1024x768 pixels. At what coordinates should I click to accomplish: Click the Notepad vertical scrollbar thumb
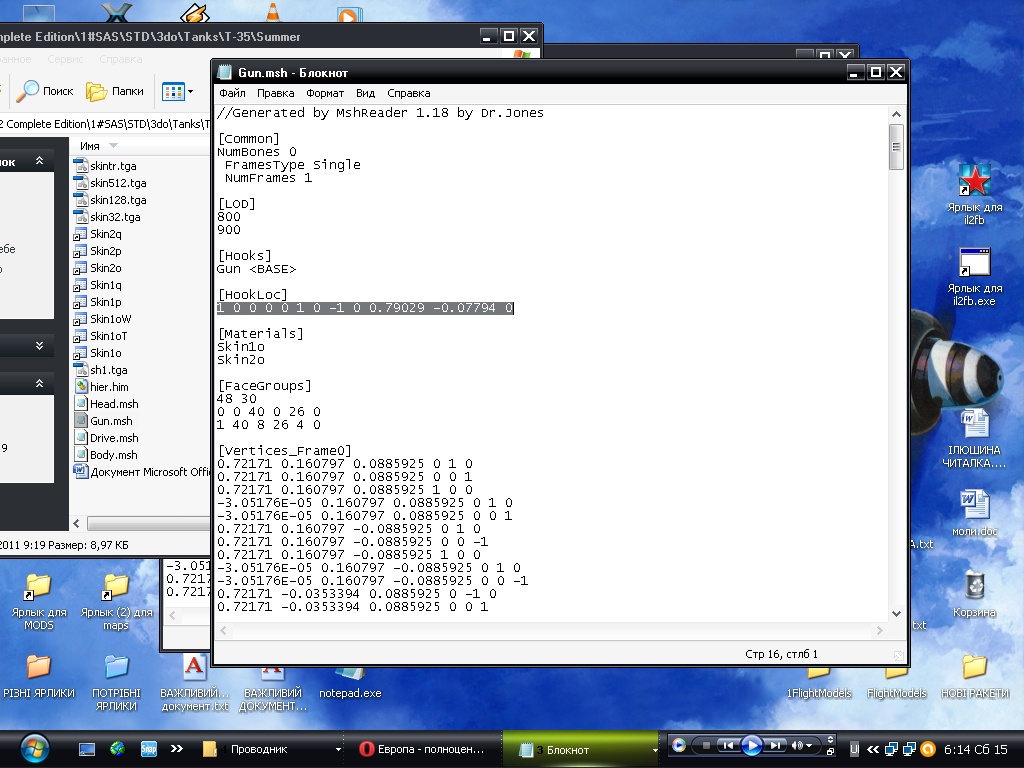tap(896, 146)
